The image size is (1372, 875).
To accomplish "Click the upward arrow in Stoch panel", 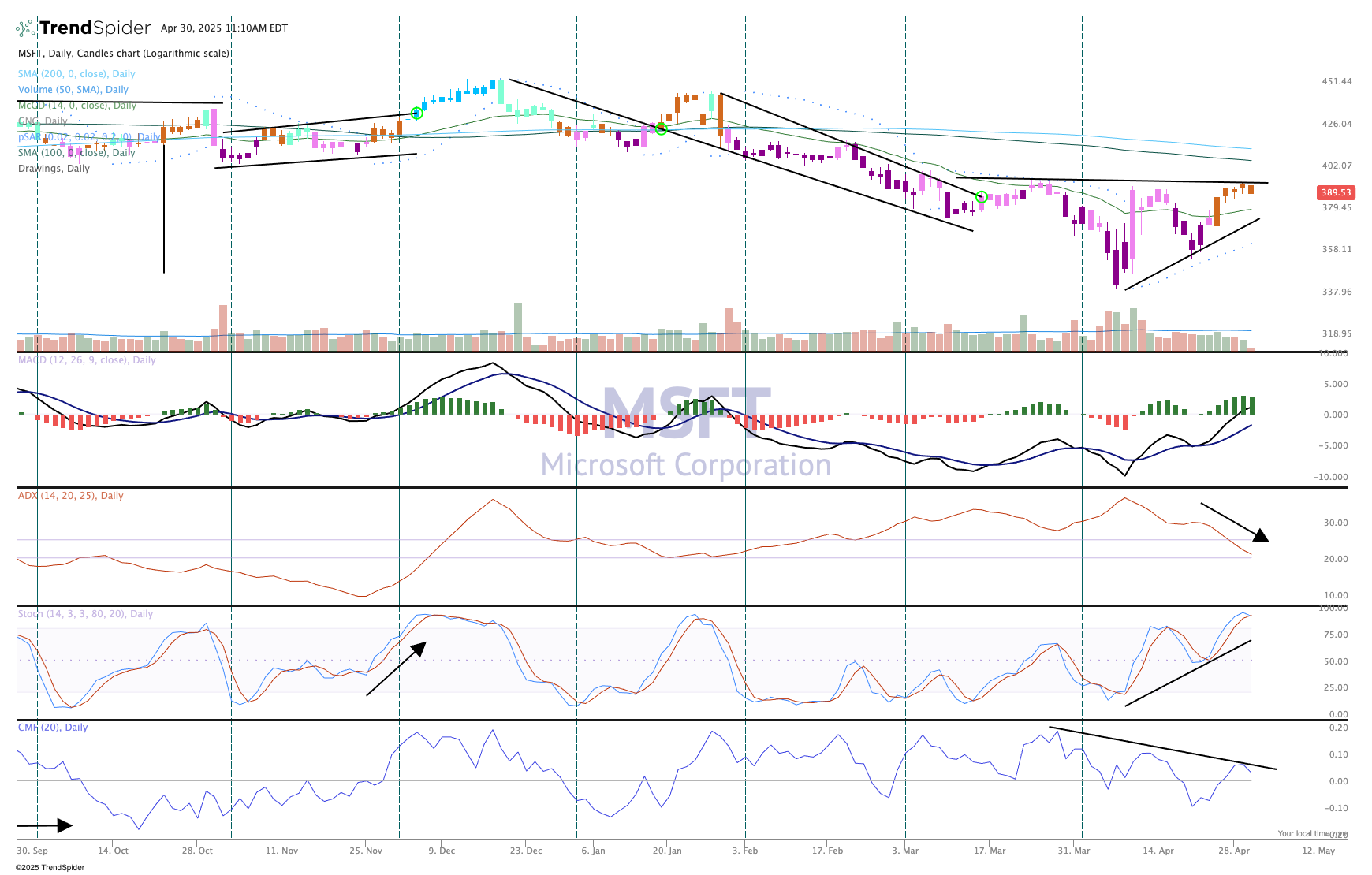I will 397,668.
